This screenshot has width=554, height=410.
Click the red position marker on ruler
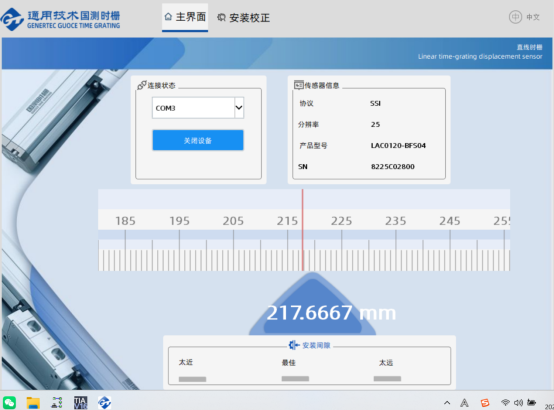302,230
